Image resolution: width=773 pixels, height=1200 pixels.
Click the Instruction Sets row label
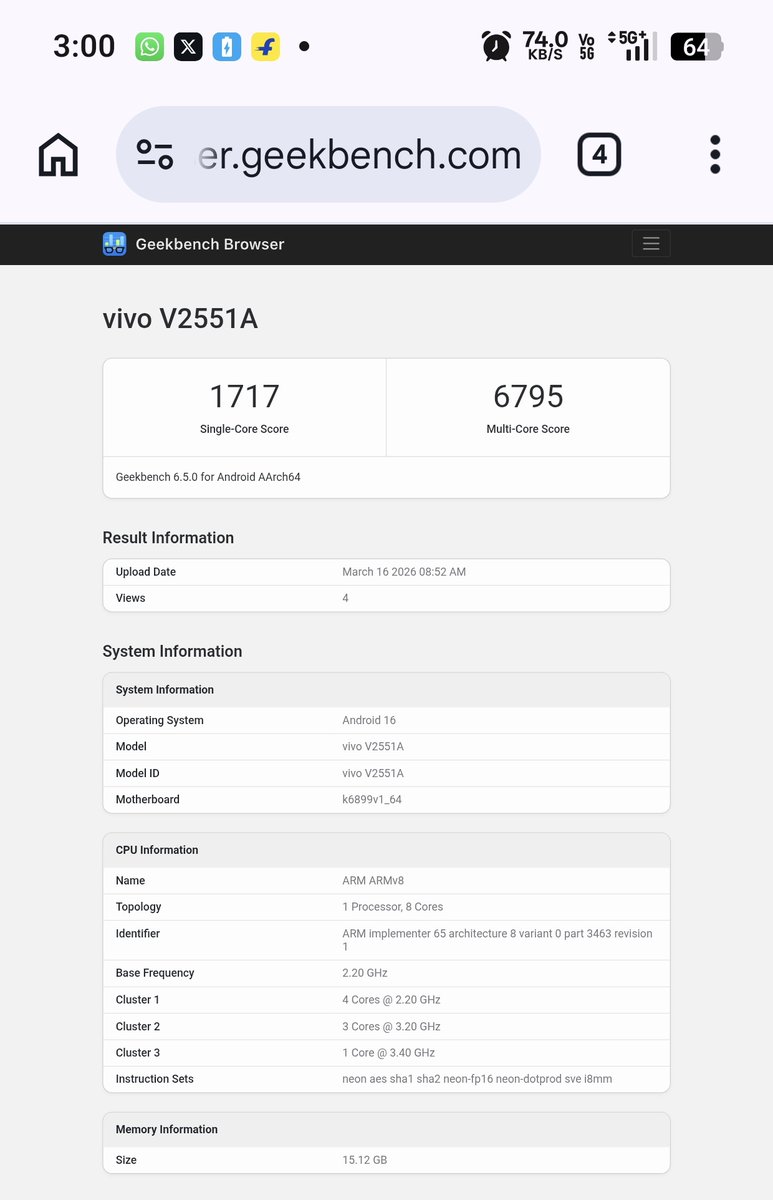(x=155, y=1079)
